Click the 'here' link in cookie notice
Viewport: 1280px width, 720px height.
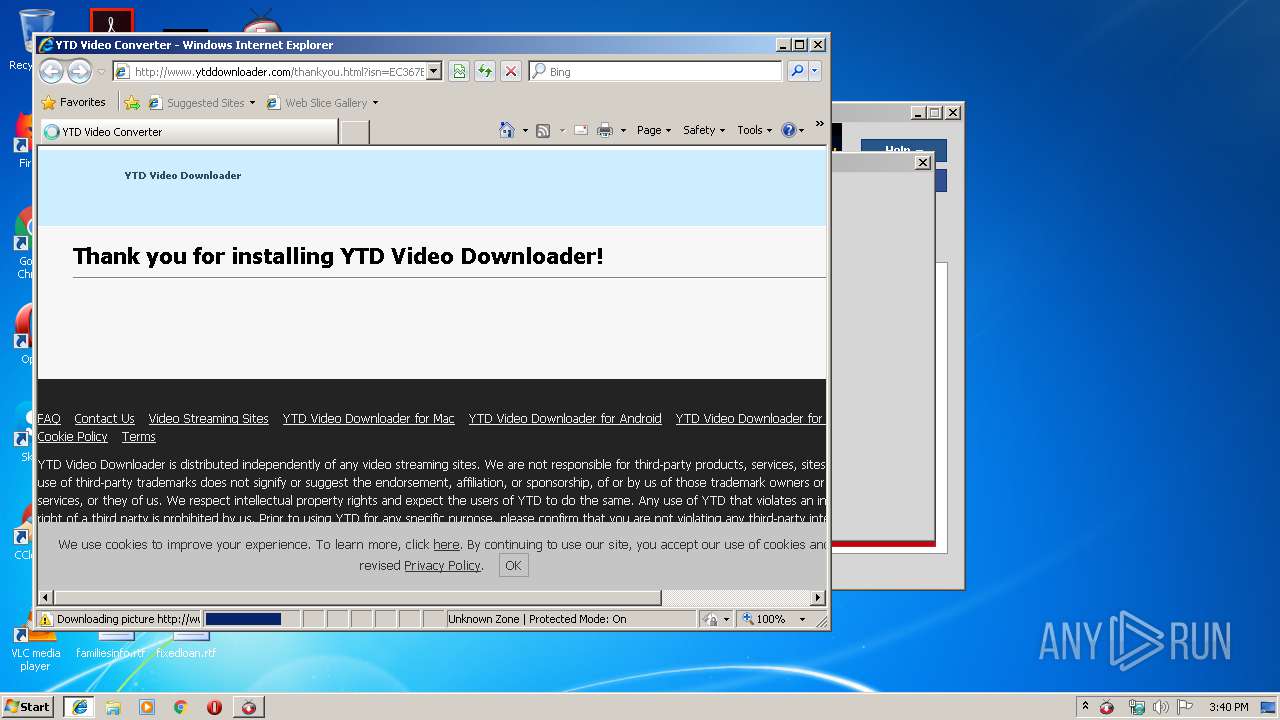pos(446,545)
